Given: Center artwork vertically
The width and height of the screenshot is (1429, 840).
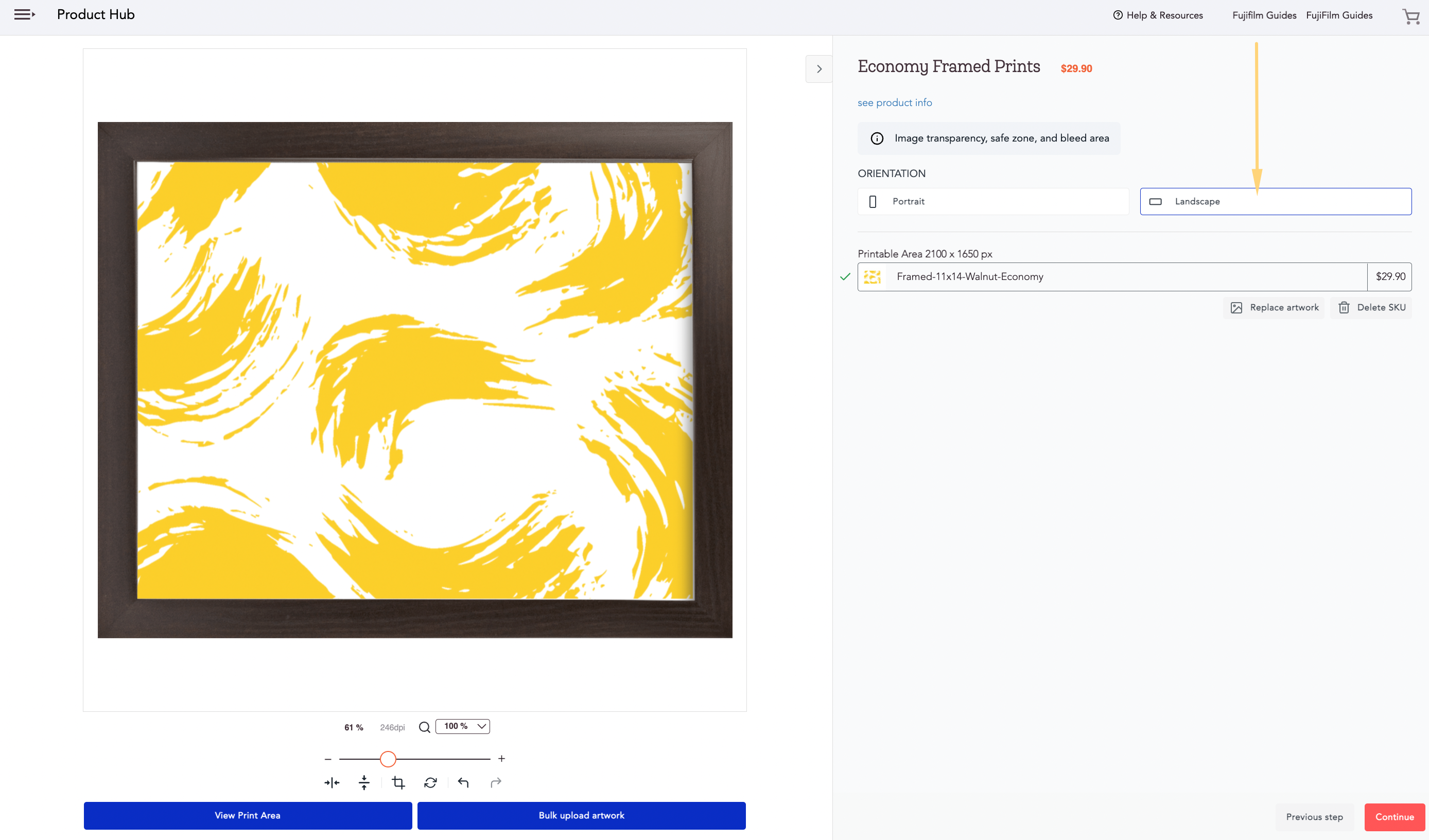Looking at the screenshot, I should (364, 783).
